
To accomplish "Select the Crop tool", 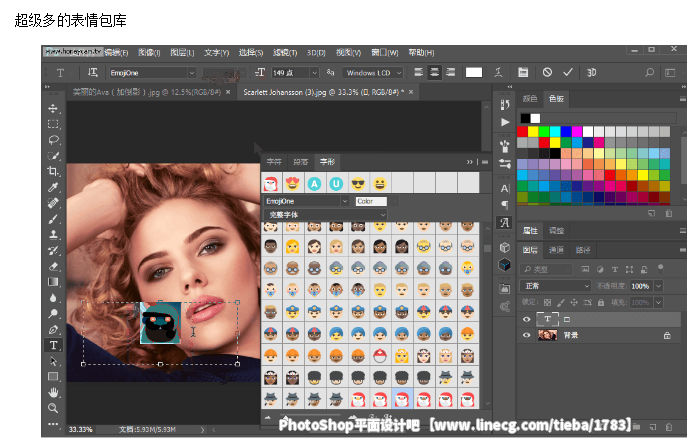I will [53, 171].
